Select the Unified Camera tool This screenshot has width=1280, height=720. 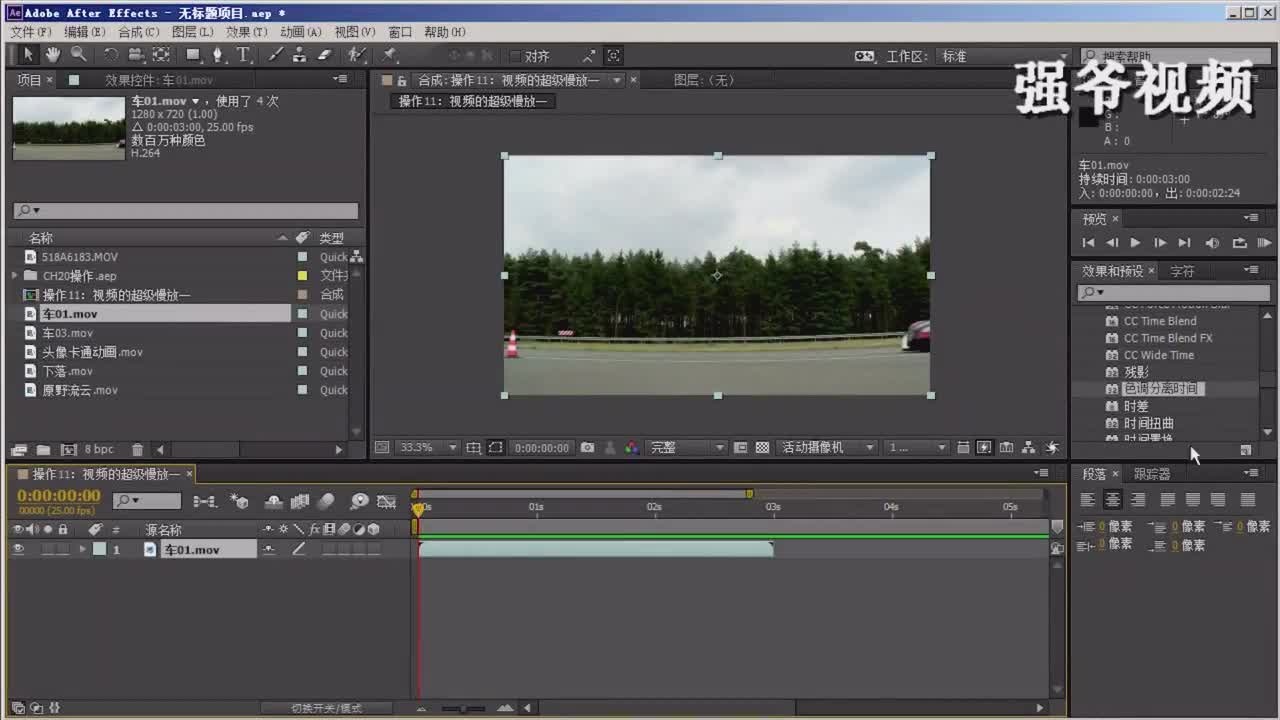[136, 55]
